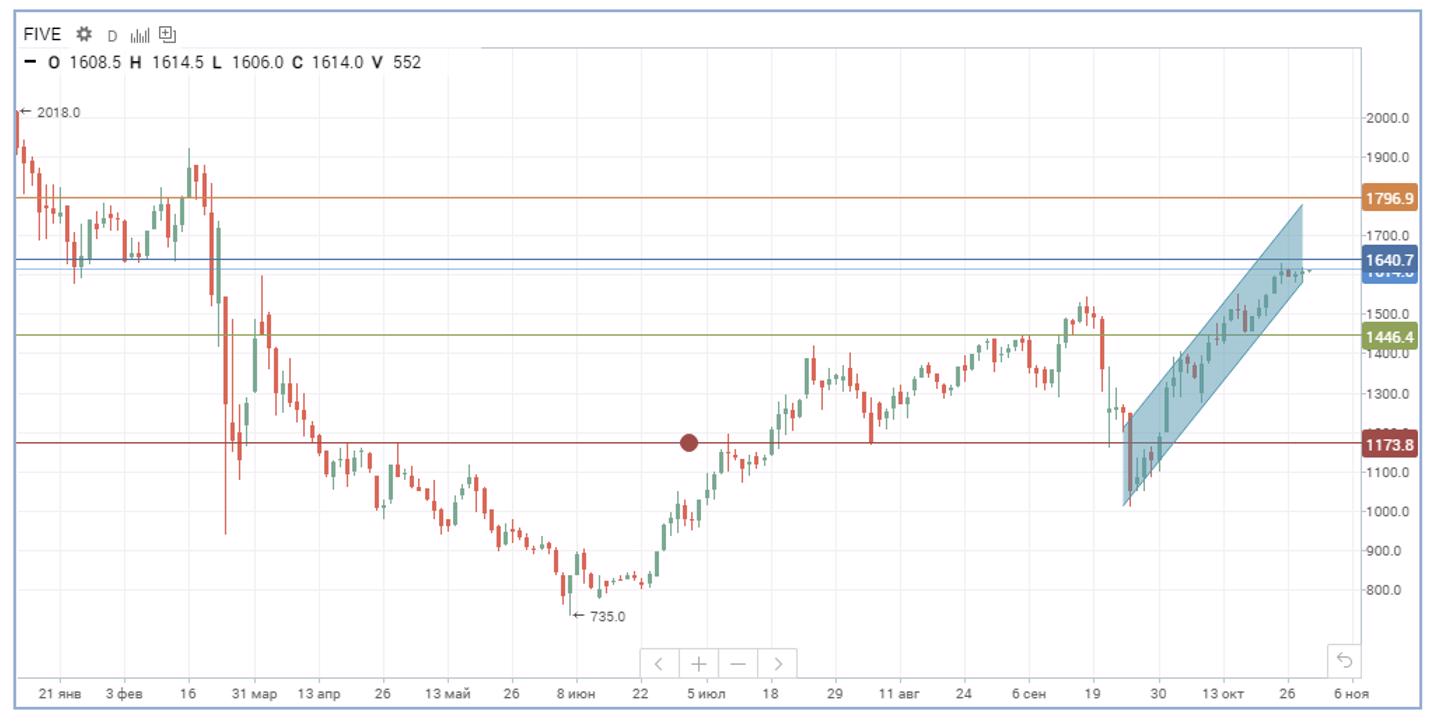Click the 735.0 low price annotation
1434x724 pixels.
(x=606, y=617)
